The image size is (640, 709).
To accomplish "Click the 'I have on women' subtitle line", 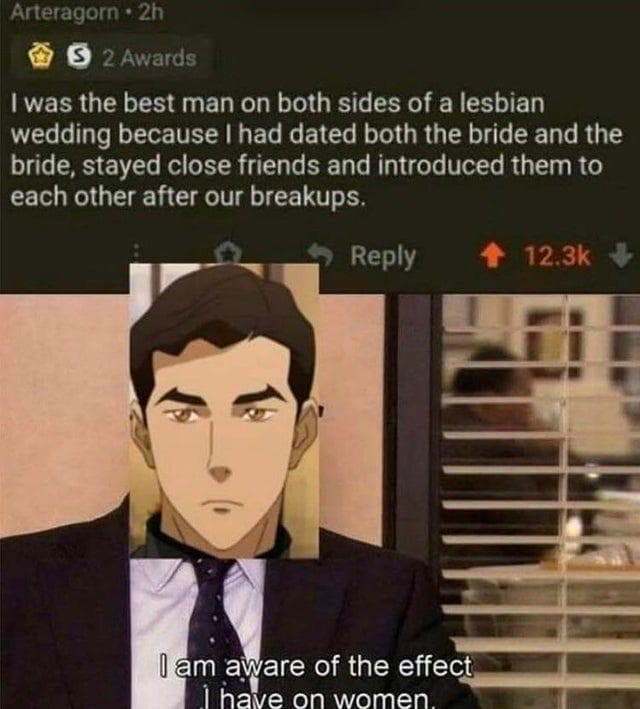I will [x=319, y=697].
